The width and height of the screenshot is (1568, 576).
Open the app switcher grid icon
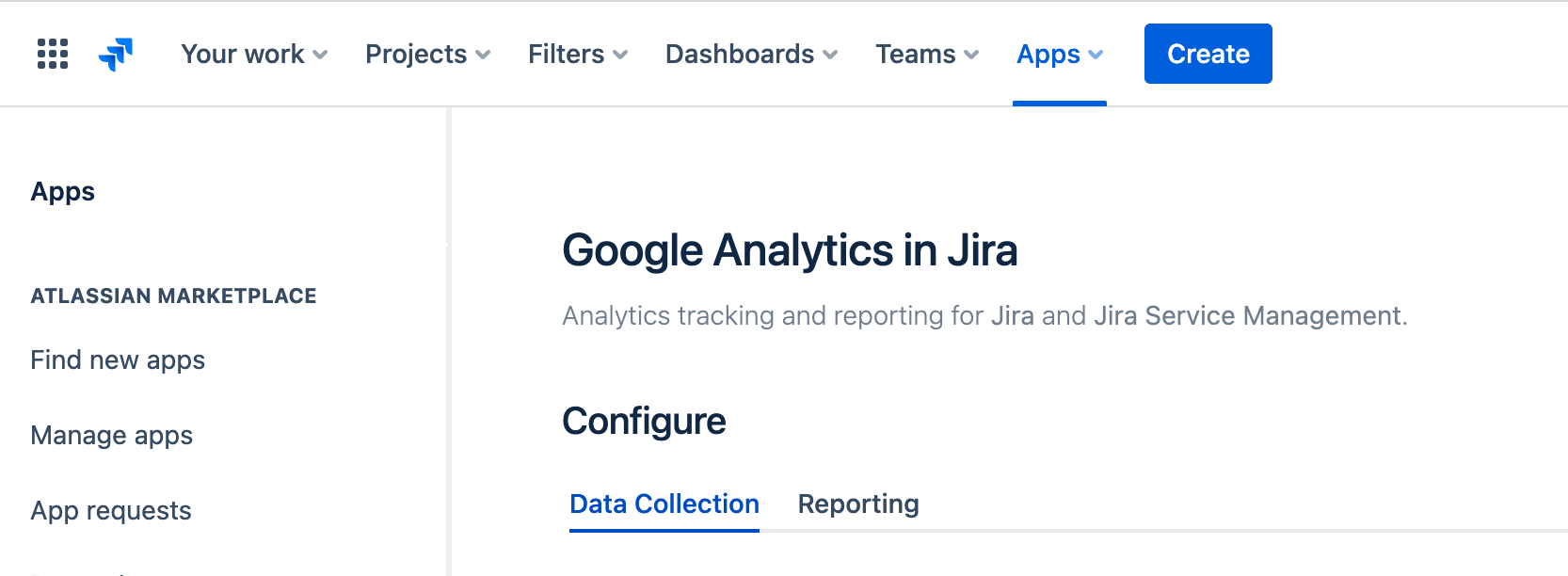point(53,54)
